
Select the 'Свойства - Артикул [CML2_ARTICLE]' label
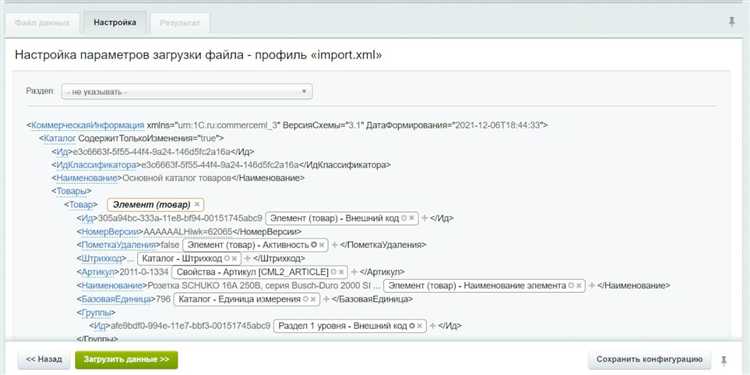click(x=253, y=272)
